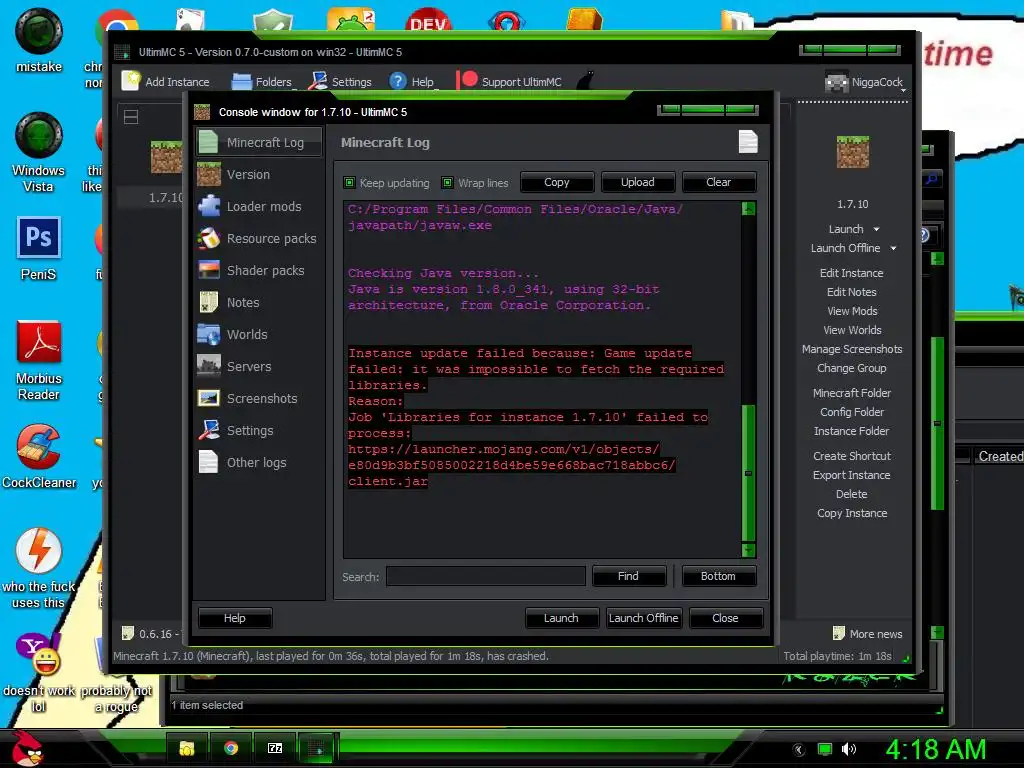The height and width of the screenshot is (768, 1024).
Task: Click Help button in console window
Action: (x=234, y=618)
